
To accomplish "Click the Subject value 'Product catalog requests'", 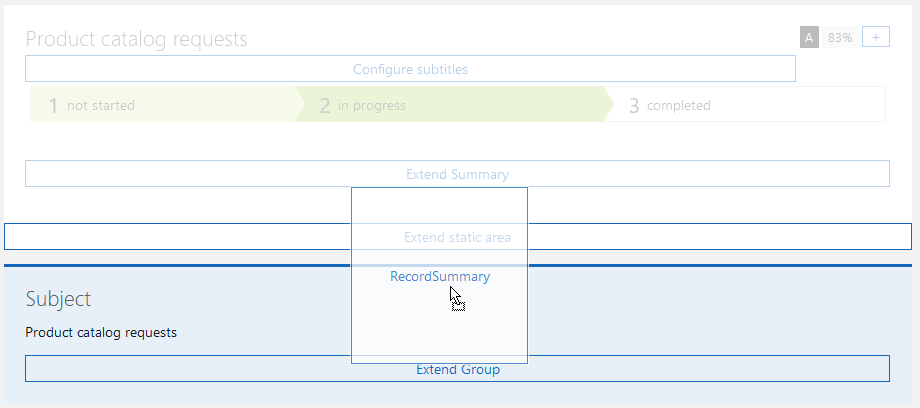I will tap(101, 332).
